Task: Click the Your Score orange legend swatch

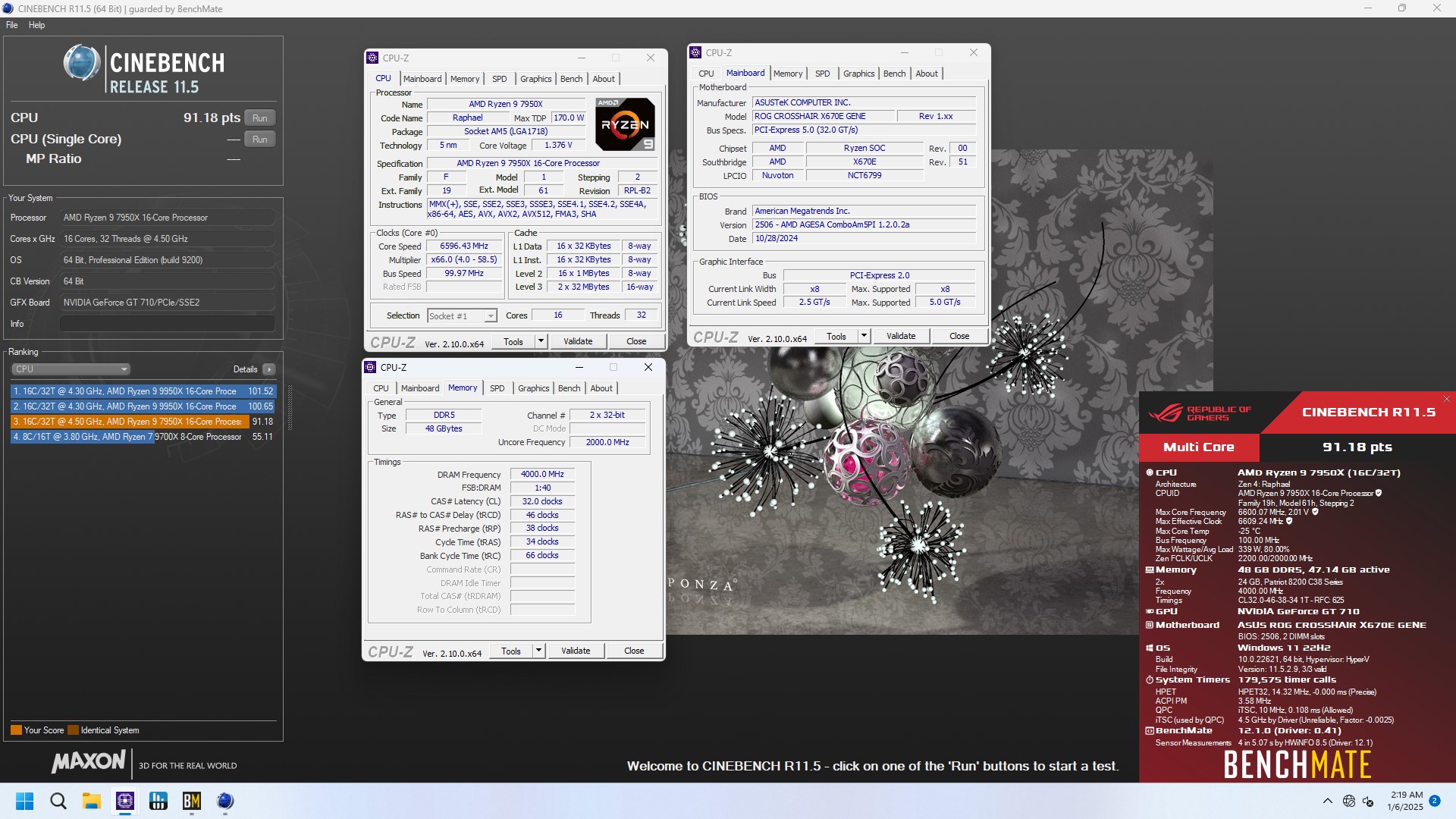Action: 16,730
